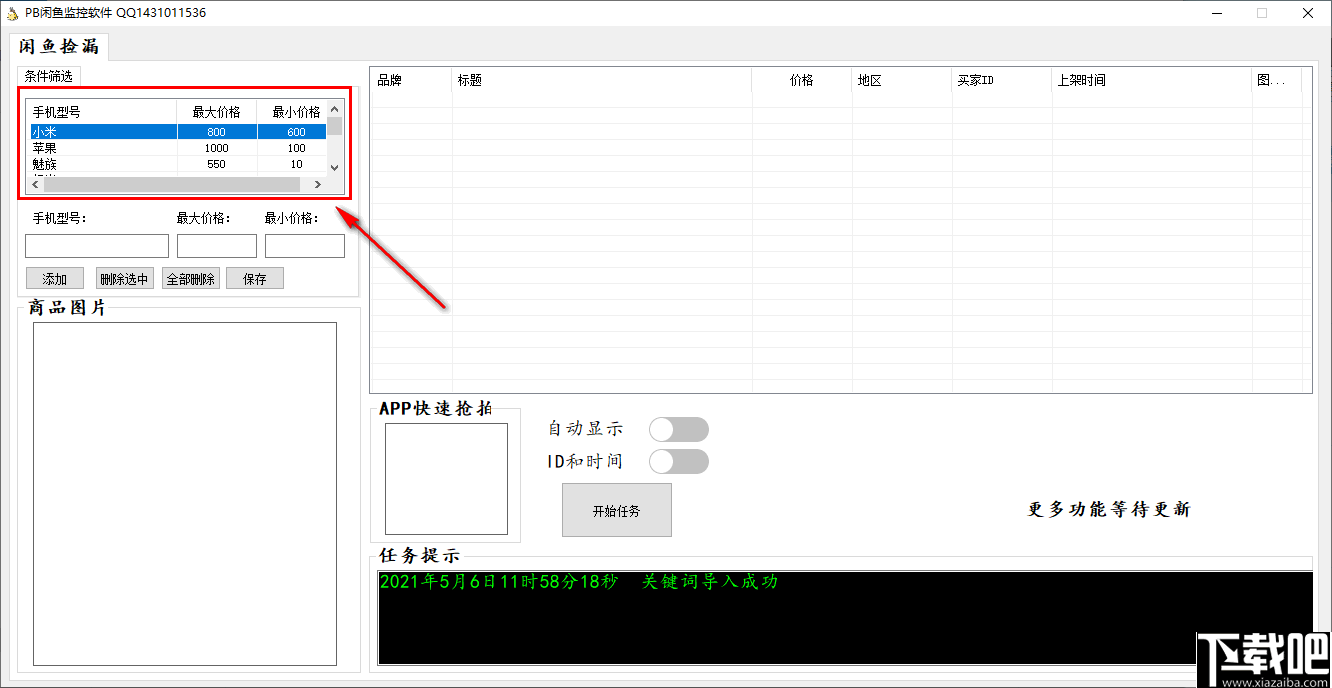Start monitoring with 开始任务 button
This screenshot has width=1332, height=688.
[x=617, y=511]
